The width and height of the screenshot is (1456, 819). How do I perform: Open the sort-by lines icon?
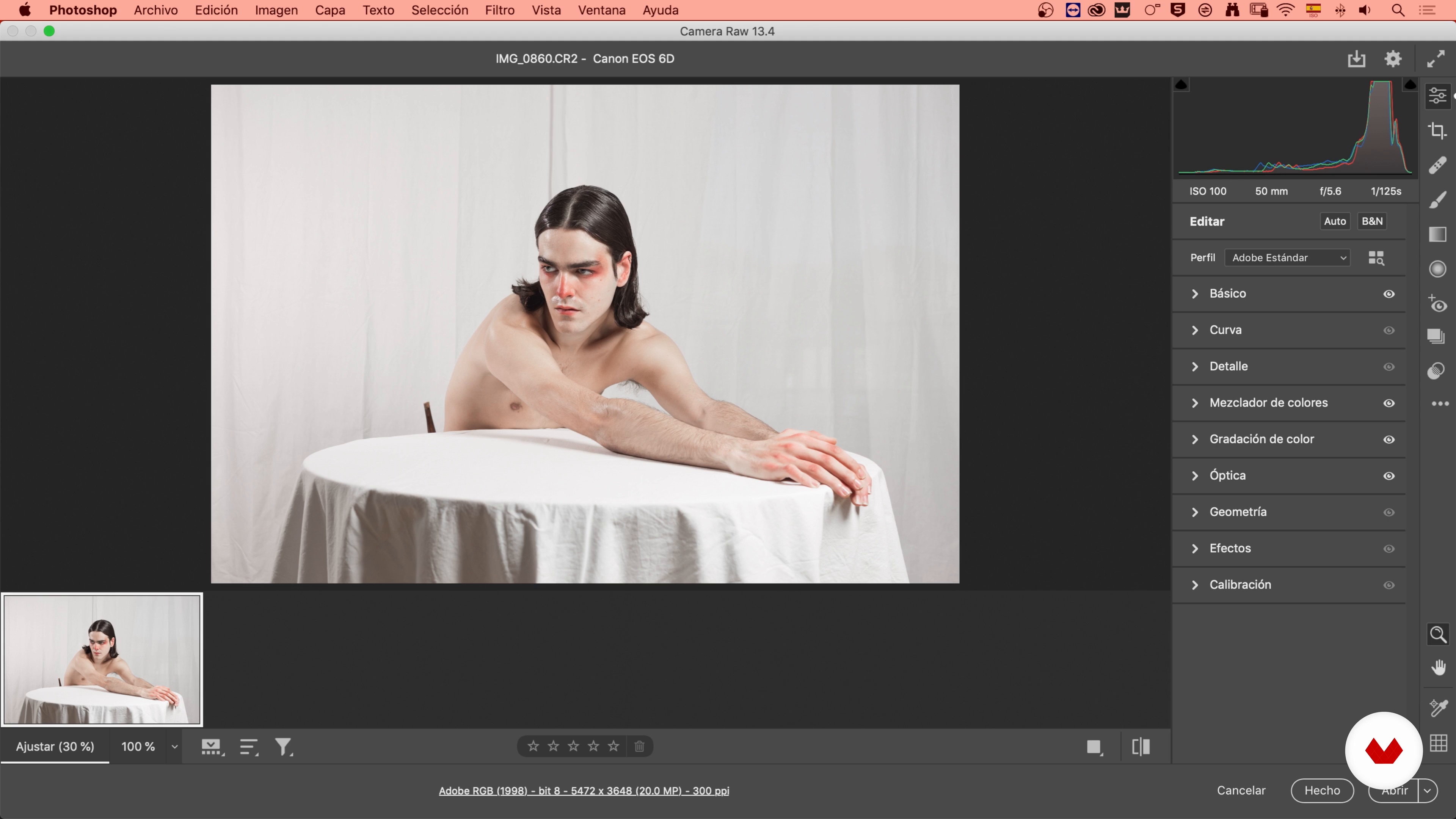pyautogui.click(x=249, y=747)
